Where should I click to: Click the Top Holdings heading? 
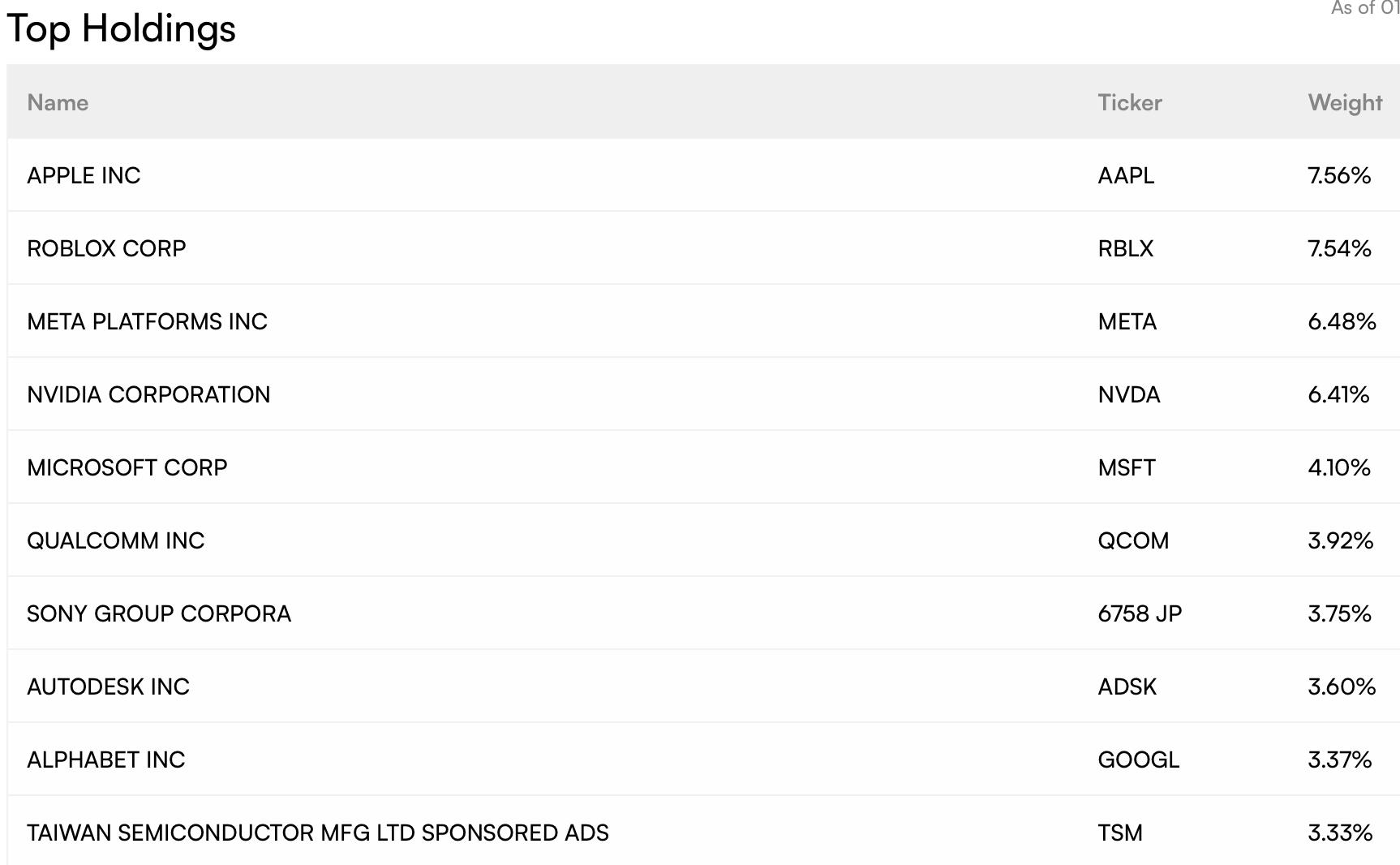[122, 29]
